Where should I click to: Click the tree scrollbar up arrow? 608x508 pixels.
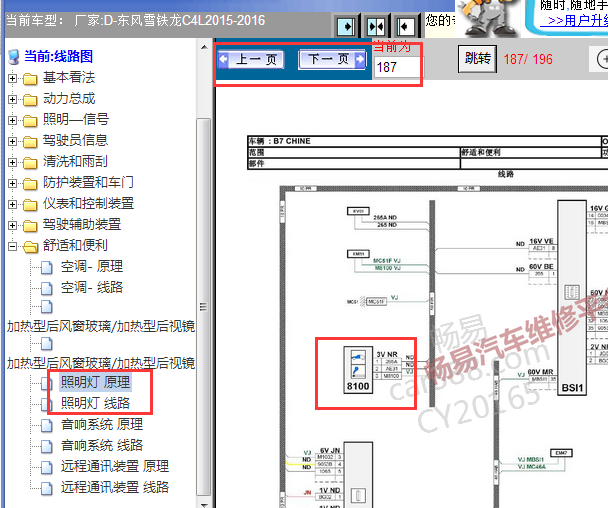(x=204, y=47)
